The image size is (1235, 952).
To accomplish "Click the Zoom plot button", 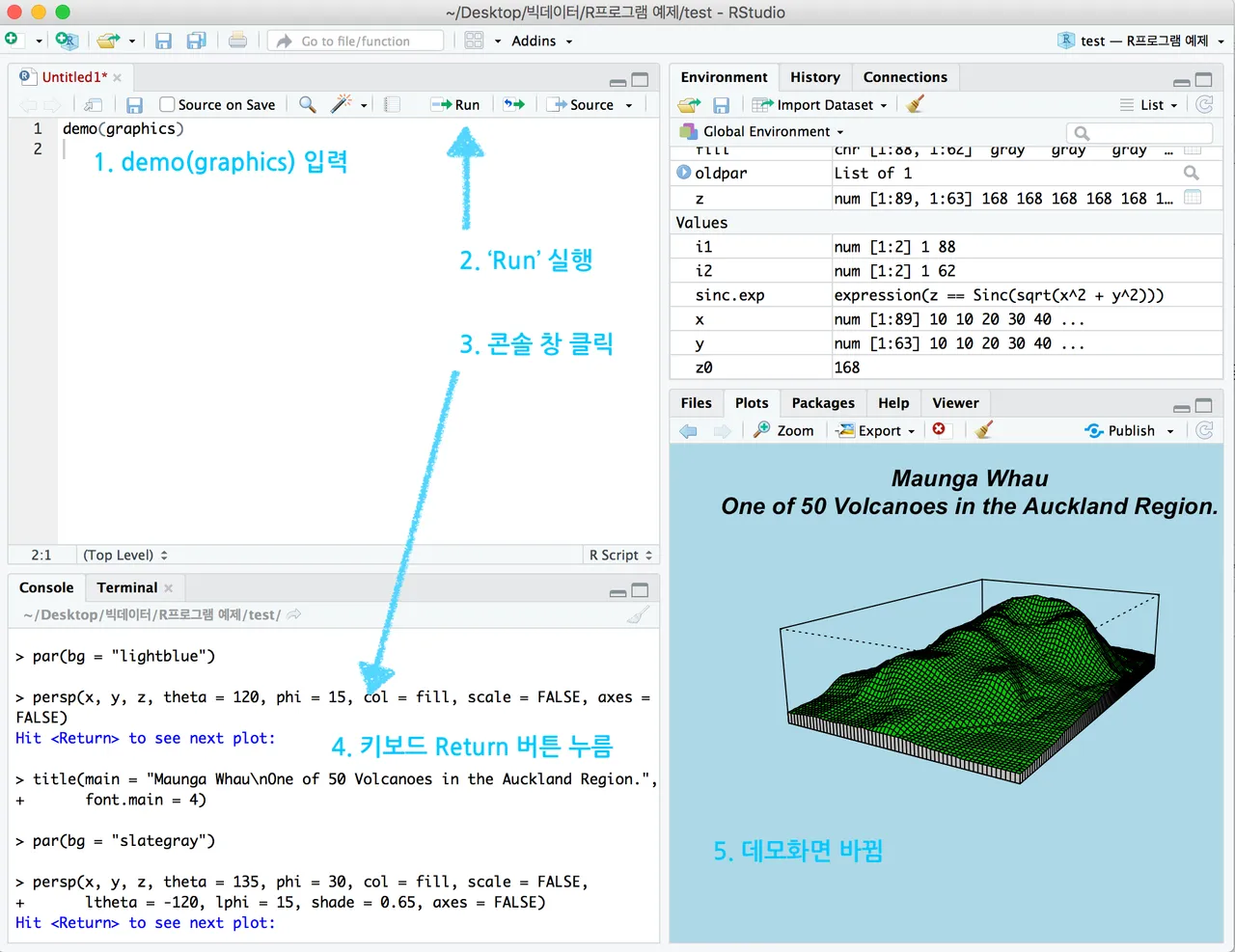I will [x=783, y=430].
